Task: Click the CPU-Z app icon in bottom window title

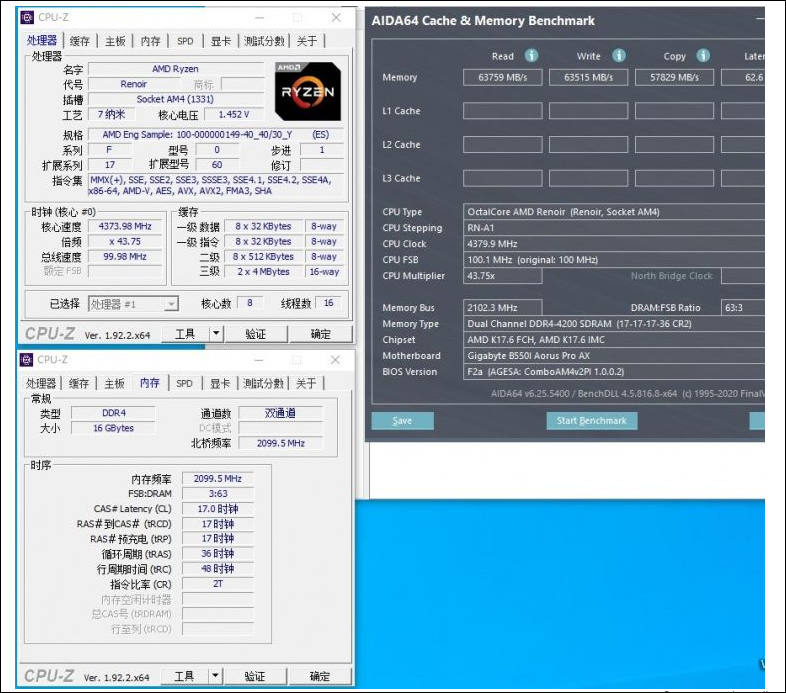Action: coord(26,360)
